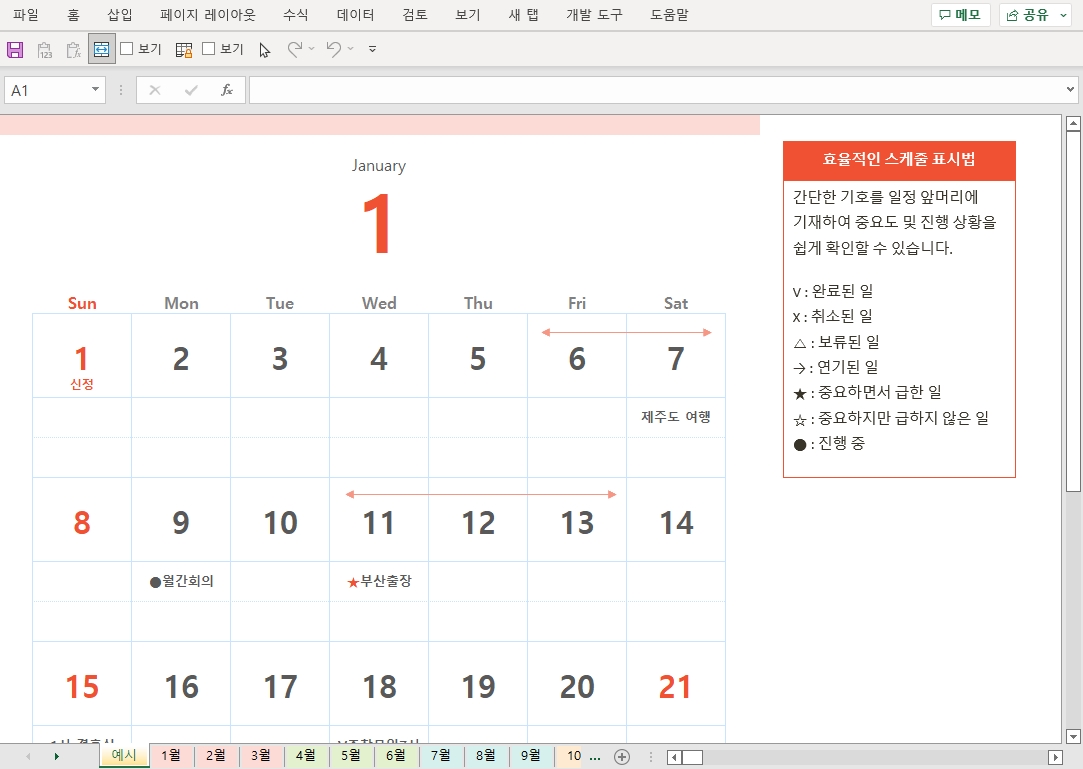The image size is (1083, 769).
Task: Select the January 1 신정 date cell
Action: tap(82, 357)
